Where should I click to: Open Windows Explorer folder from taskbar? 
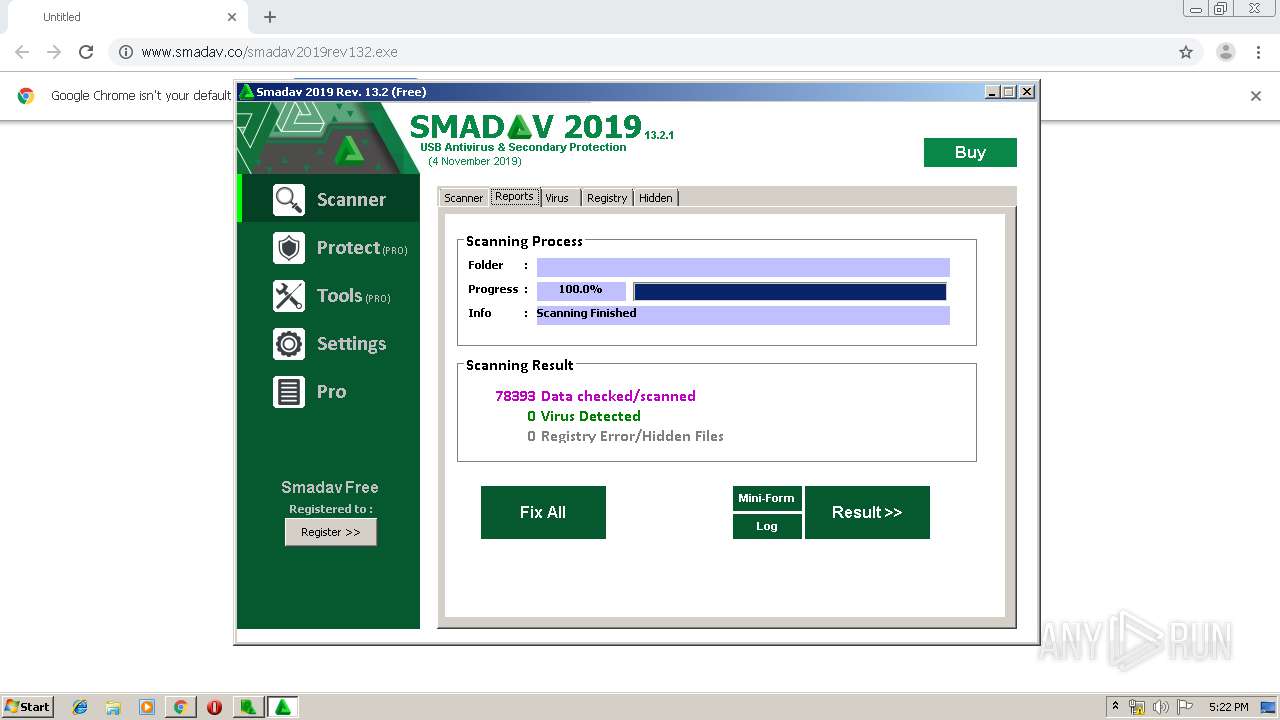click(113, 707)
